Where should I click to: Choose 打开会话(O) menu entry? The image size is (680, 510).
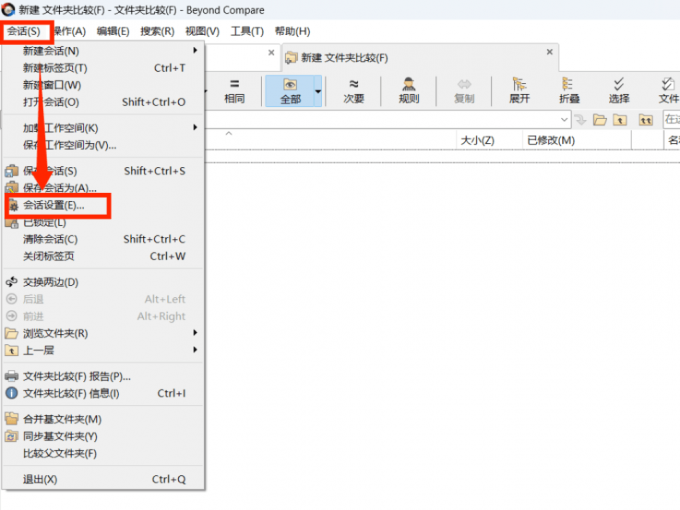tap(103, 102)
